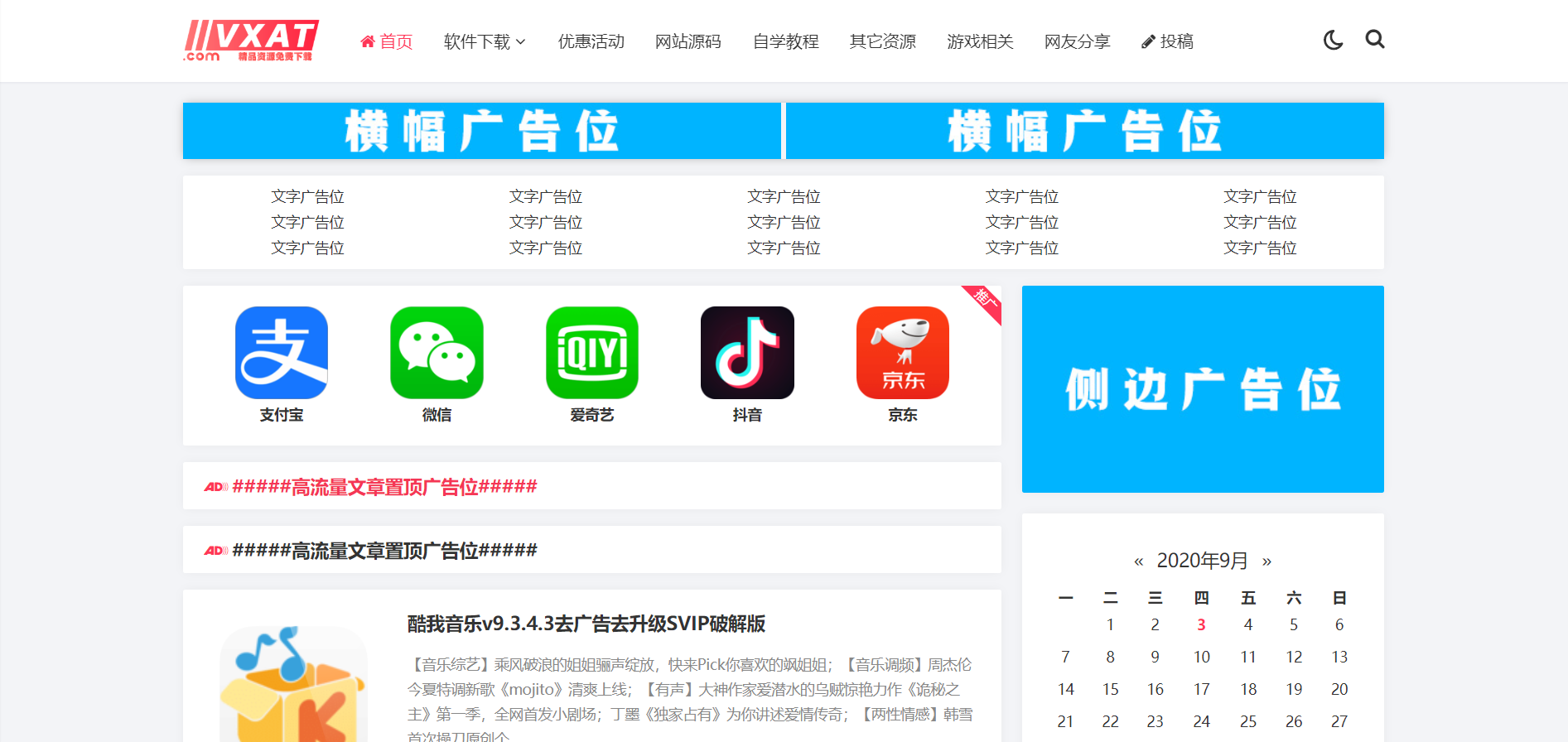Click the left 横幅广告位 banner

tap(482, 131)
